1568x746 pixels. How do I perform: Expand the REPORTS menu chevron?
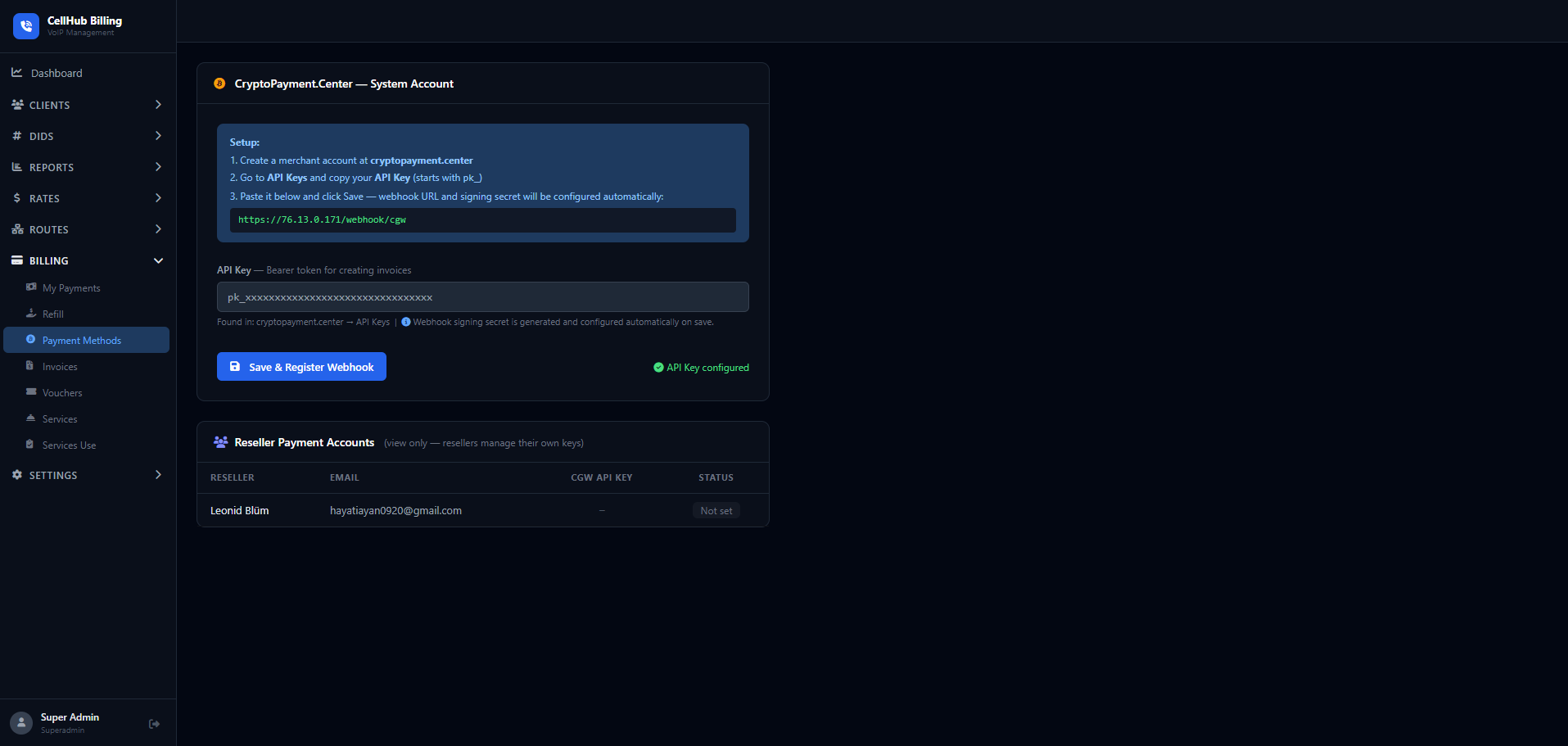point(158,167)
